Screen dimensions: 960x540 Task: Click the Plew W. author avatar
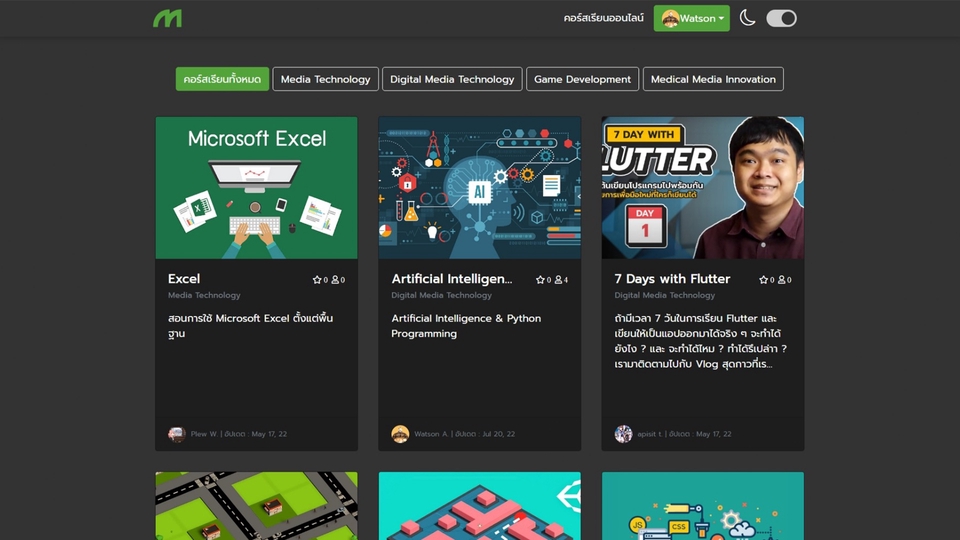pyautogui.click(x=177, y=434)
